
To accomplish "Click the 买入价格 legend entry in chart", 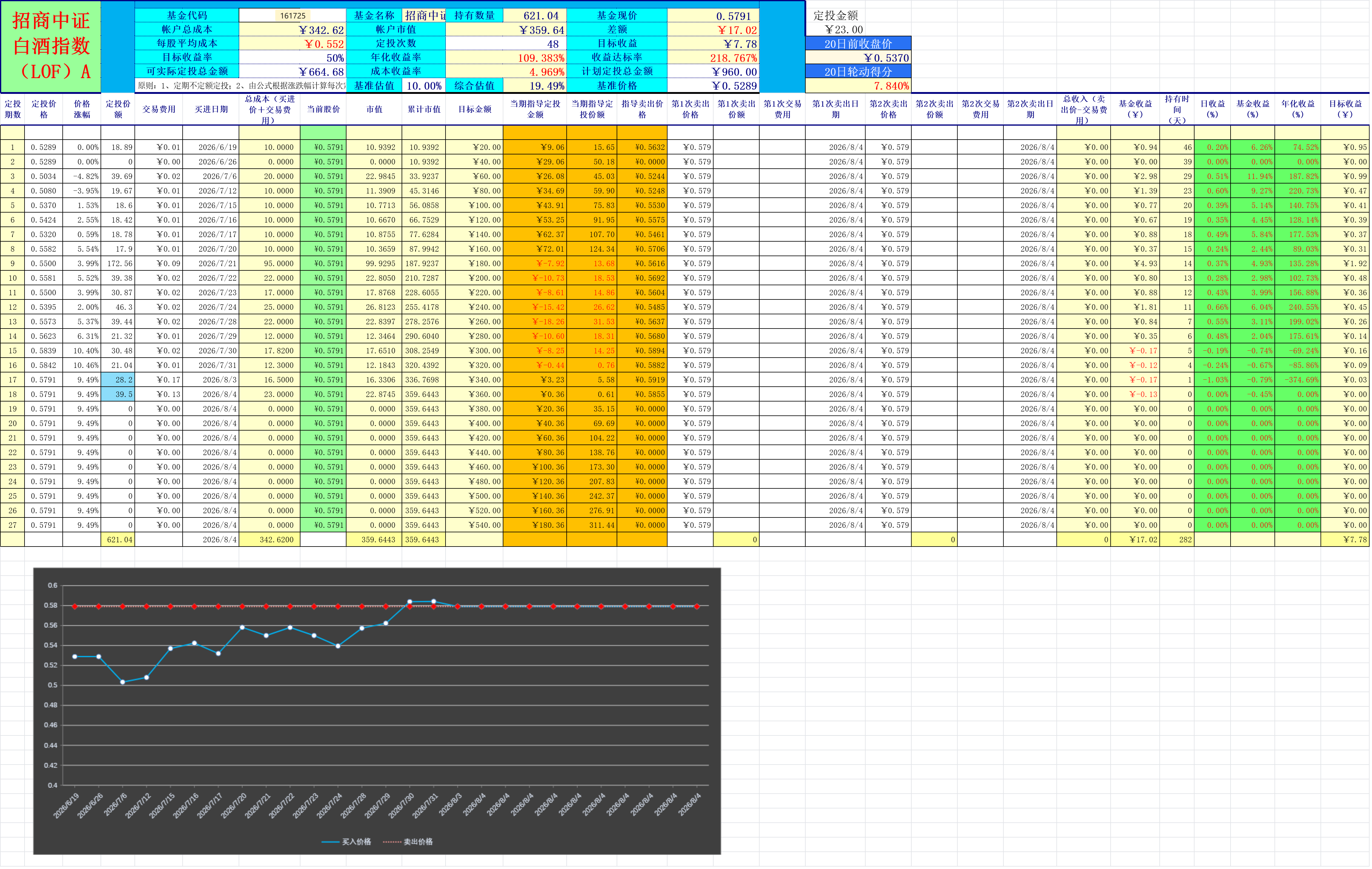I will [346, 842].
